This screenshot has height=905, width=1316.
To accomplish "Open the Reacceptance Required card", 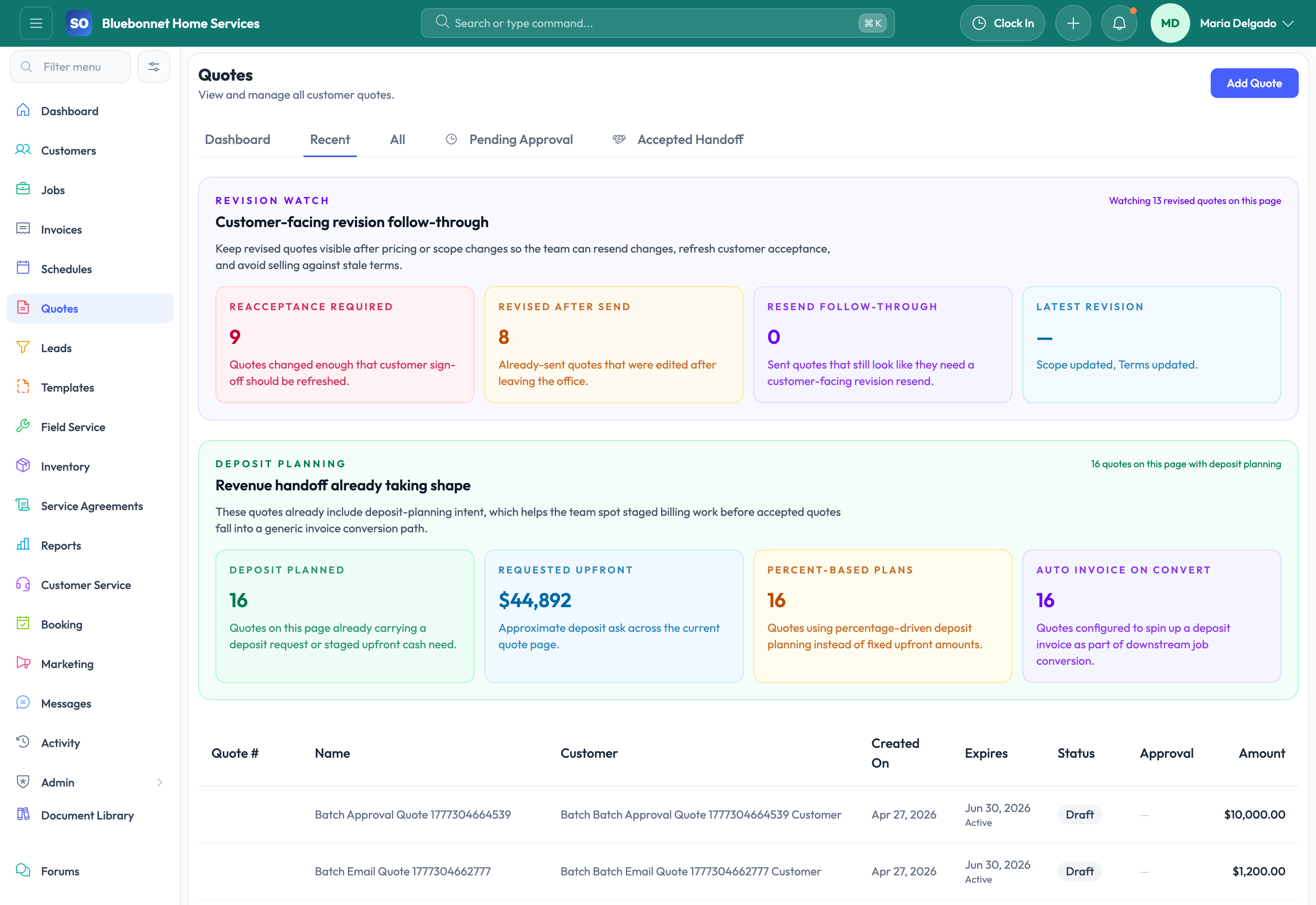I will pos(345,345).
